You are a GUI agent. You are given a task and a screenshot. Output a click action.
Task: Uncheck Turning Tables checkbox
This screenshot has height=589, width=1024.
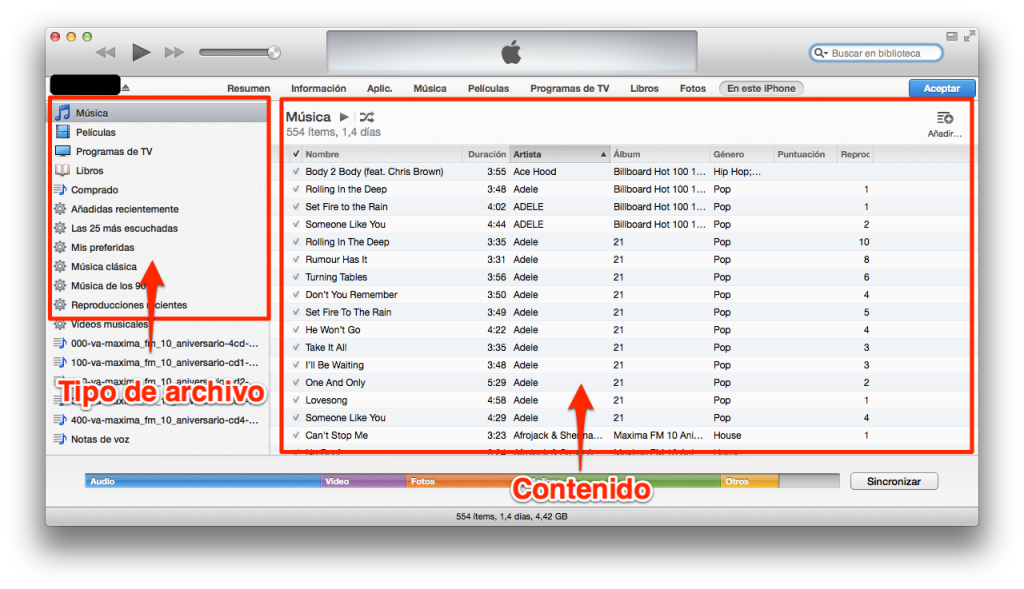click(x=296, y=277)
